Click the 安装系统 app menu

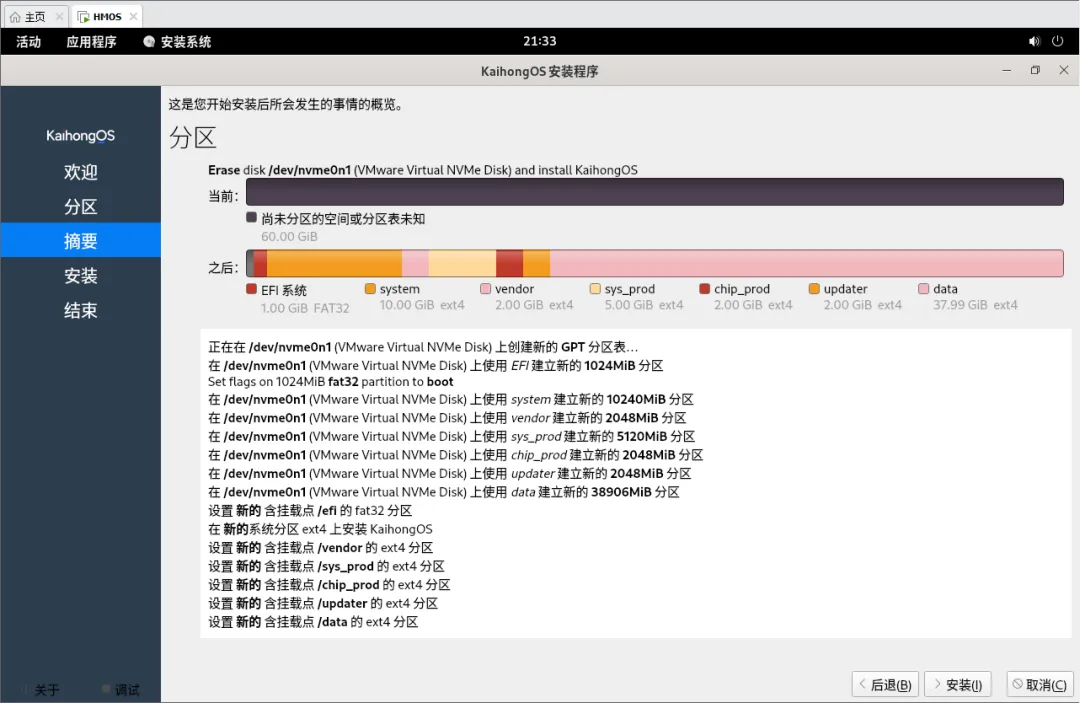coord(177,42)
